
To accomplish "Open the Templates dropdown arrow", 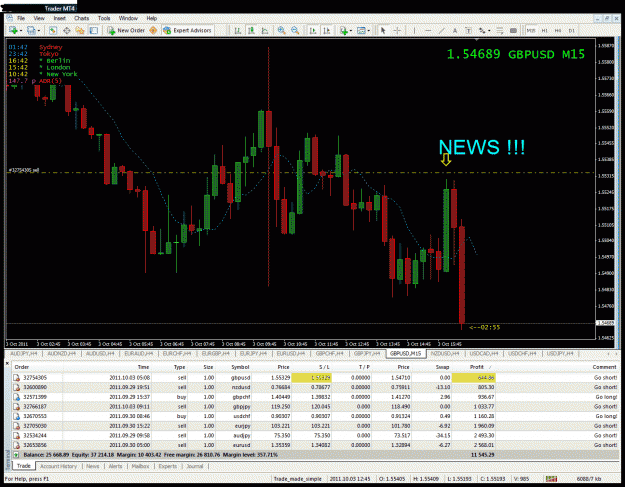I will pyautogui.click(x=369, y=31).
